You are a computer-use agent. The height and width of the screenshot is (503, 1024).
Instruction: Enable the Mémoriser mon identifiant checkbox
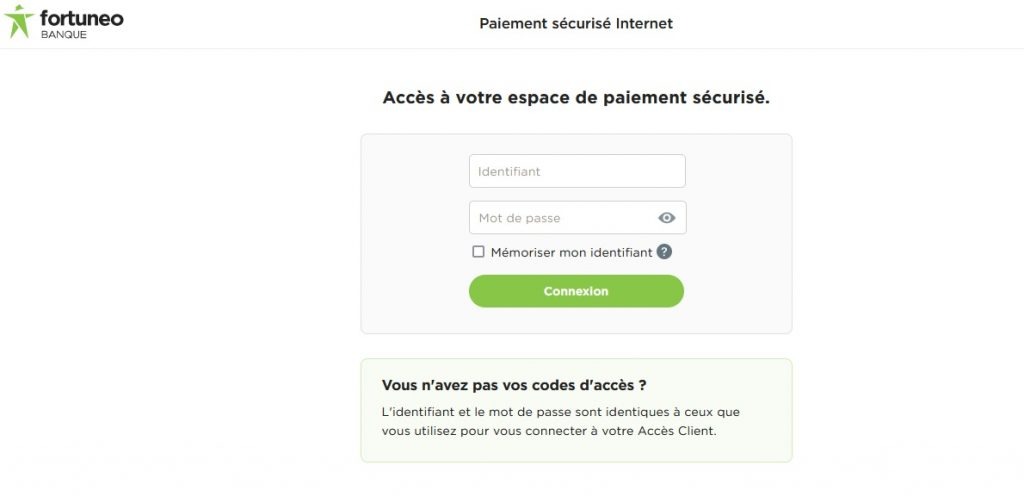coord(478,252)
